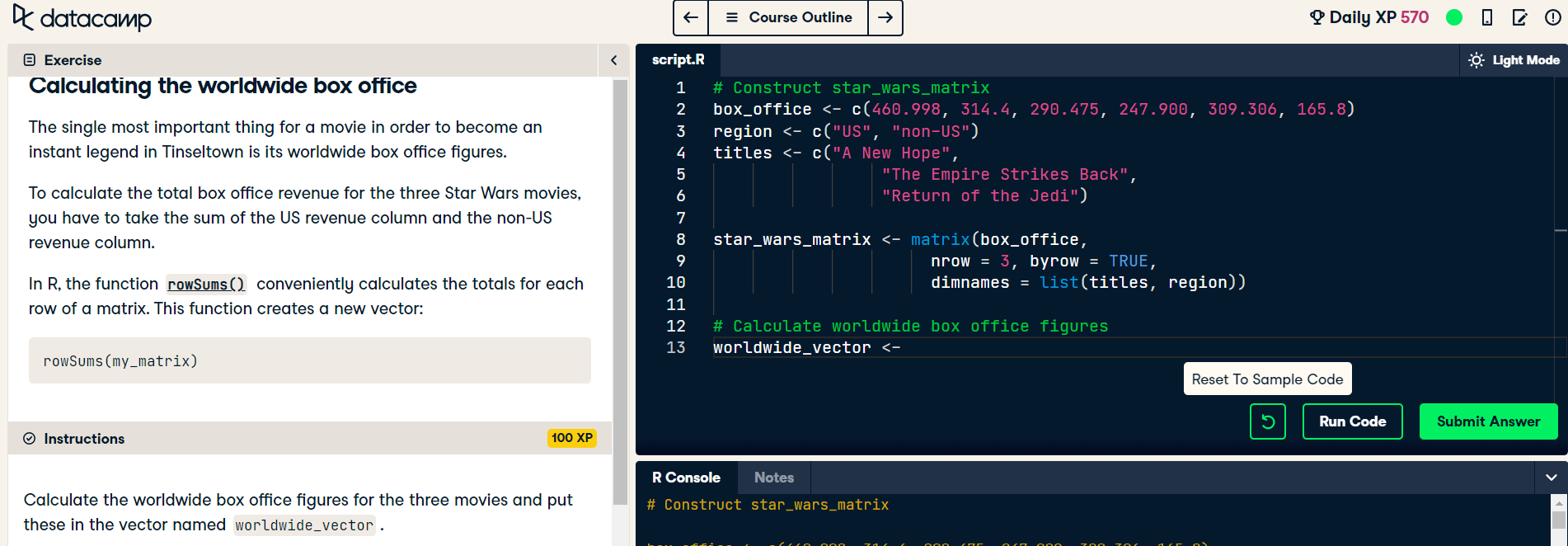The height and width of the screenshot is (546, 1568).
Task: Click the DataCamp logo
Action: tap(82, 18)
